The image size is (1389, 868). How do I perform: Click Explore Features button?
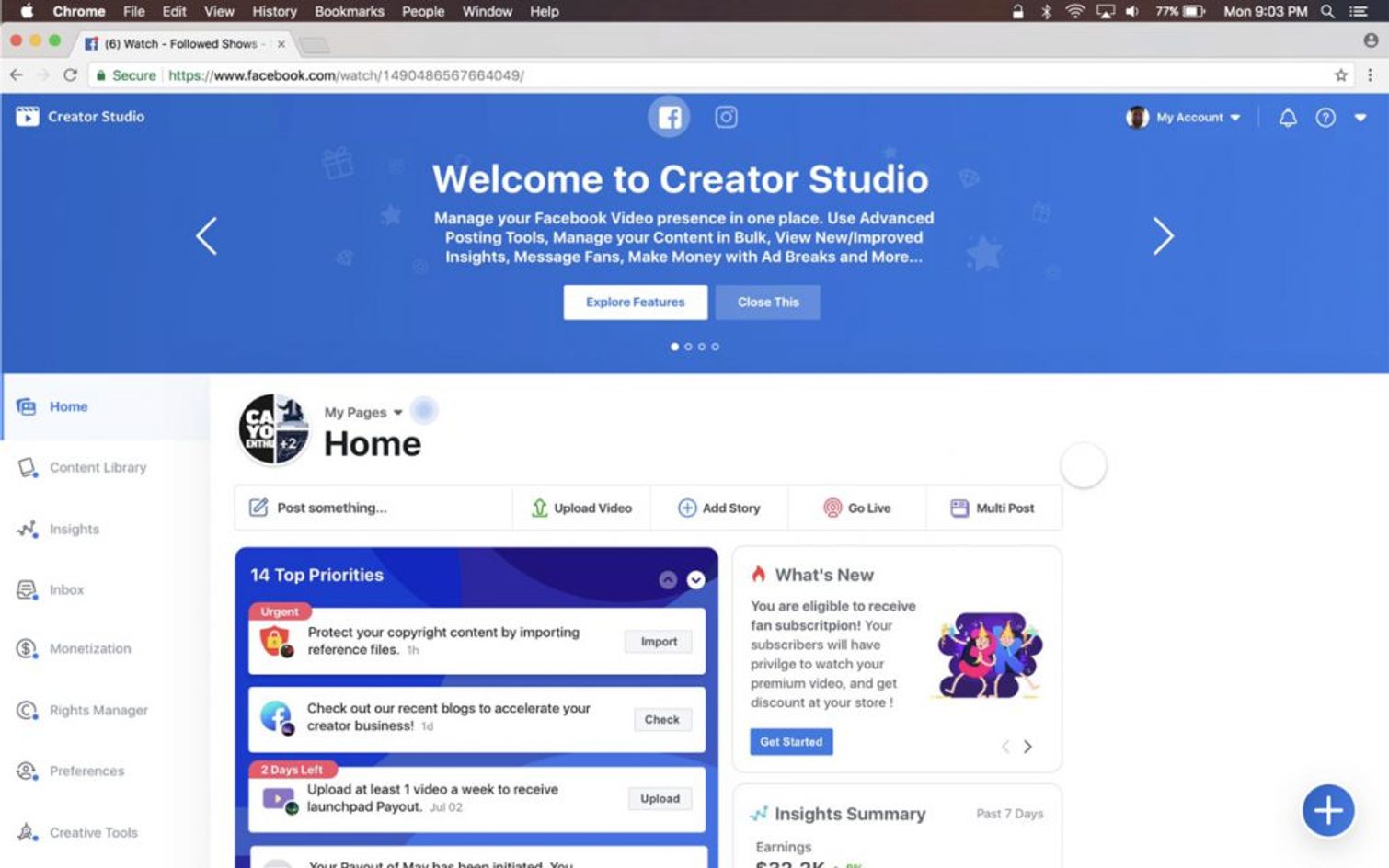[636, 302]
